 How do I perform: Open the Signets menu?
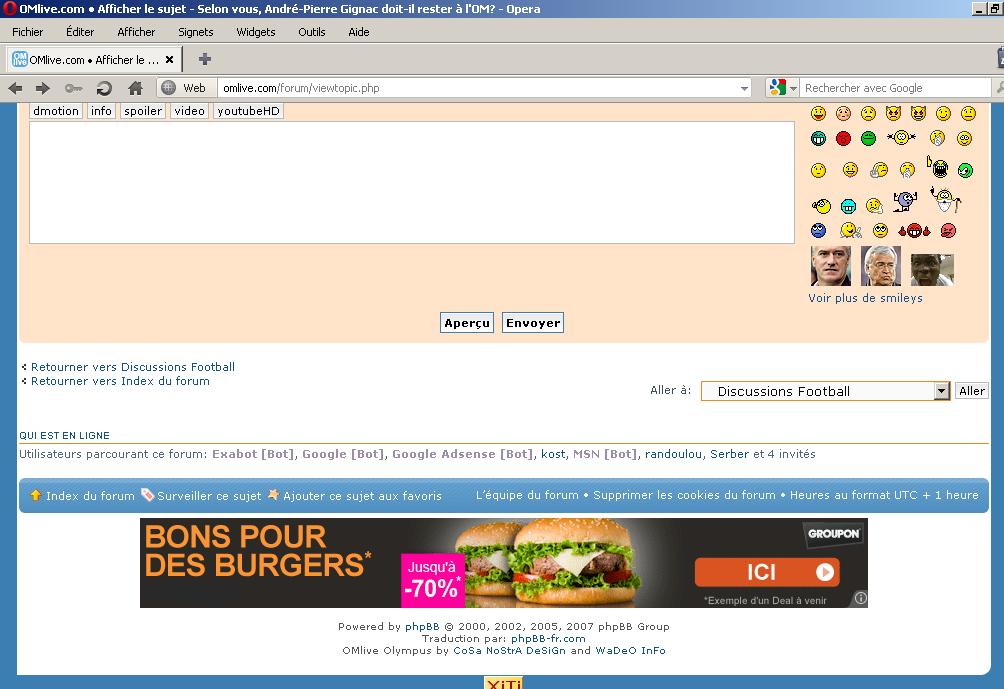point(196,32)
